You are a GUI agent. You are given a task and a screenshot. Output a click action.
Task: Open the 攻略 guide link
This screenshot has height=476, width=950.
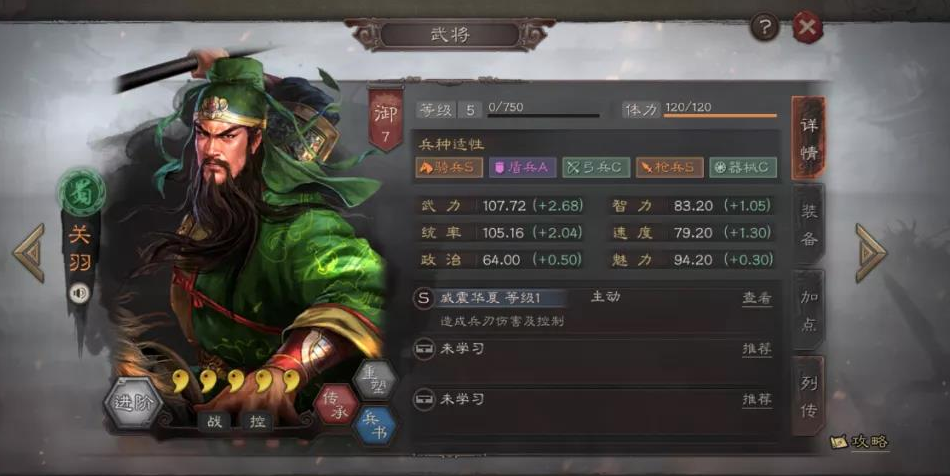click(860, 441)
